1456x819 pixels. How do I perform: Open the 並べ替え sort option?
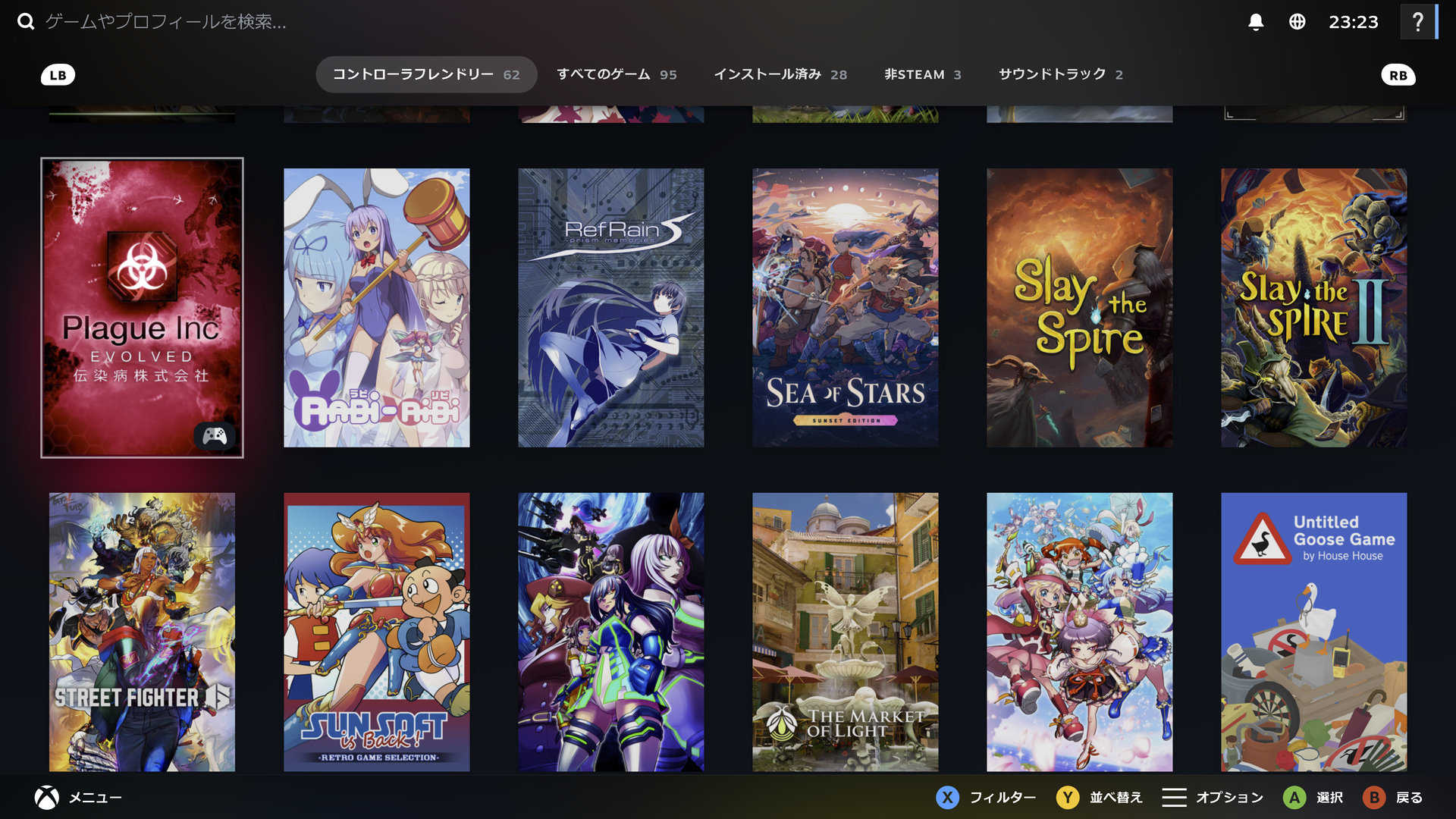(x=1116, y=798)
